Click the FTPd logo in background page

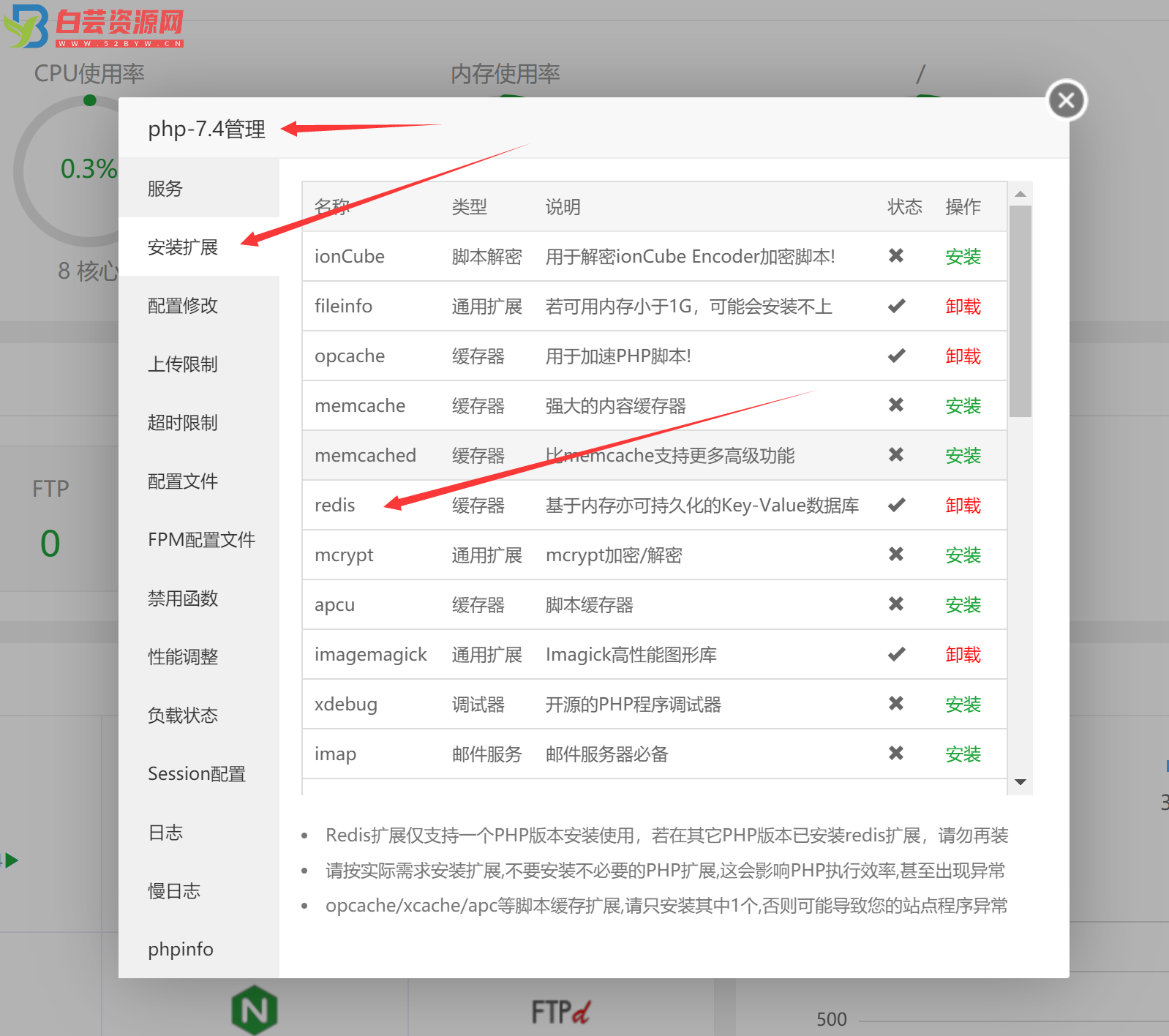tap(561, 1013)
